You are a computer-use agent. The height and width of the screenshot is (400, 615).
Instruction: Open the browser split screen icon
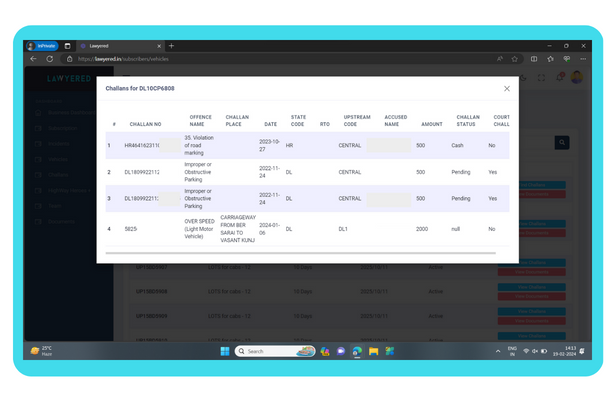coord(534,59)
